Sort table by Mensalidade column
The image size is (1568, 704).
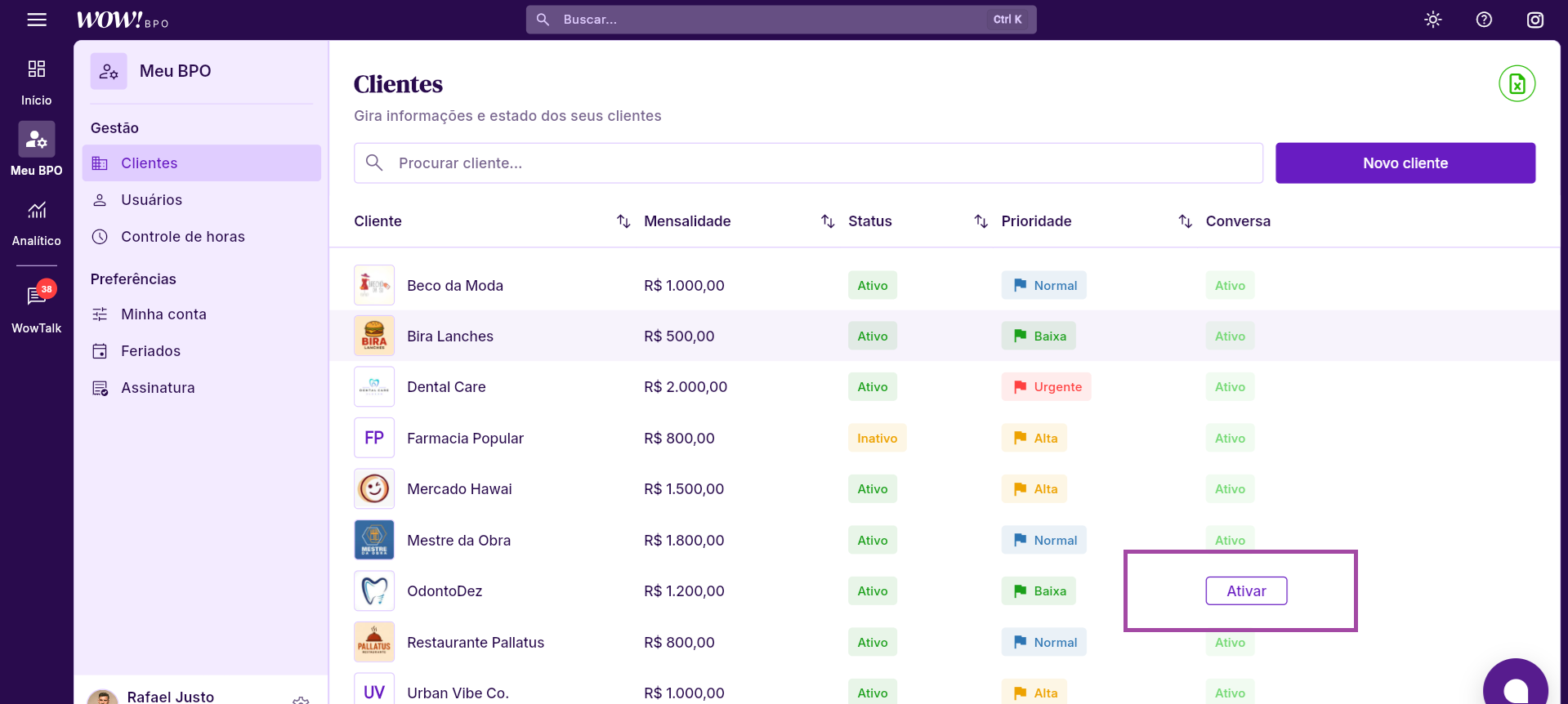click(828, 221)
